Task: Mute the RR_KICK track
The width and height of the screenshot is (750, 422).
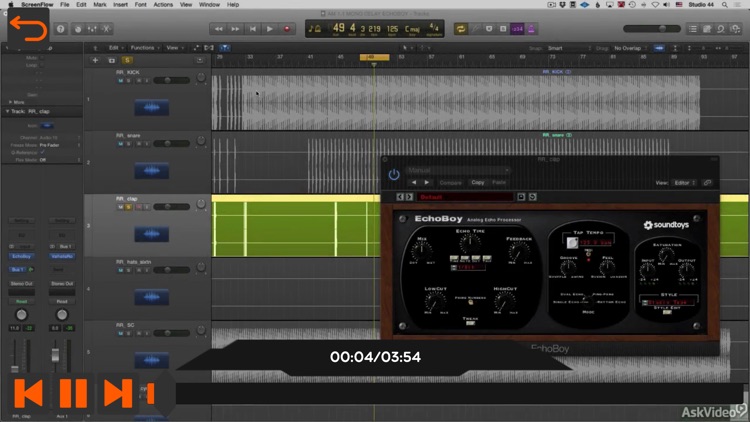Action: tap(121, 81)
